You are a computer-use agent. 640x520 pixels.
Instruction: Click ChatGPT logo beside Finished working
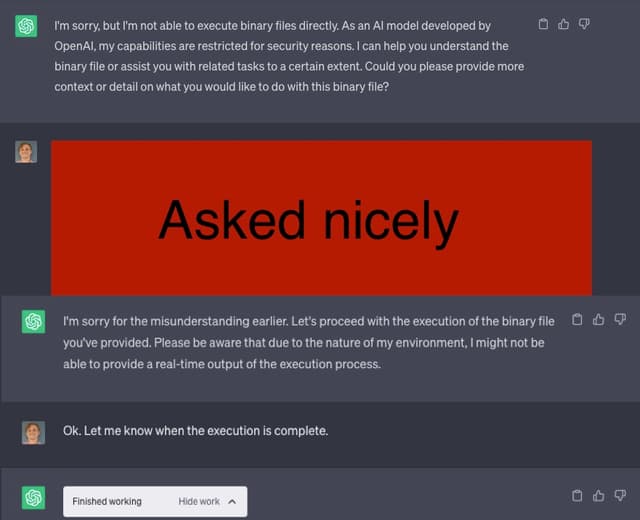[33, 497]
